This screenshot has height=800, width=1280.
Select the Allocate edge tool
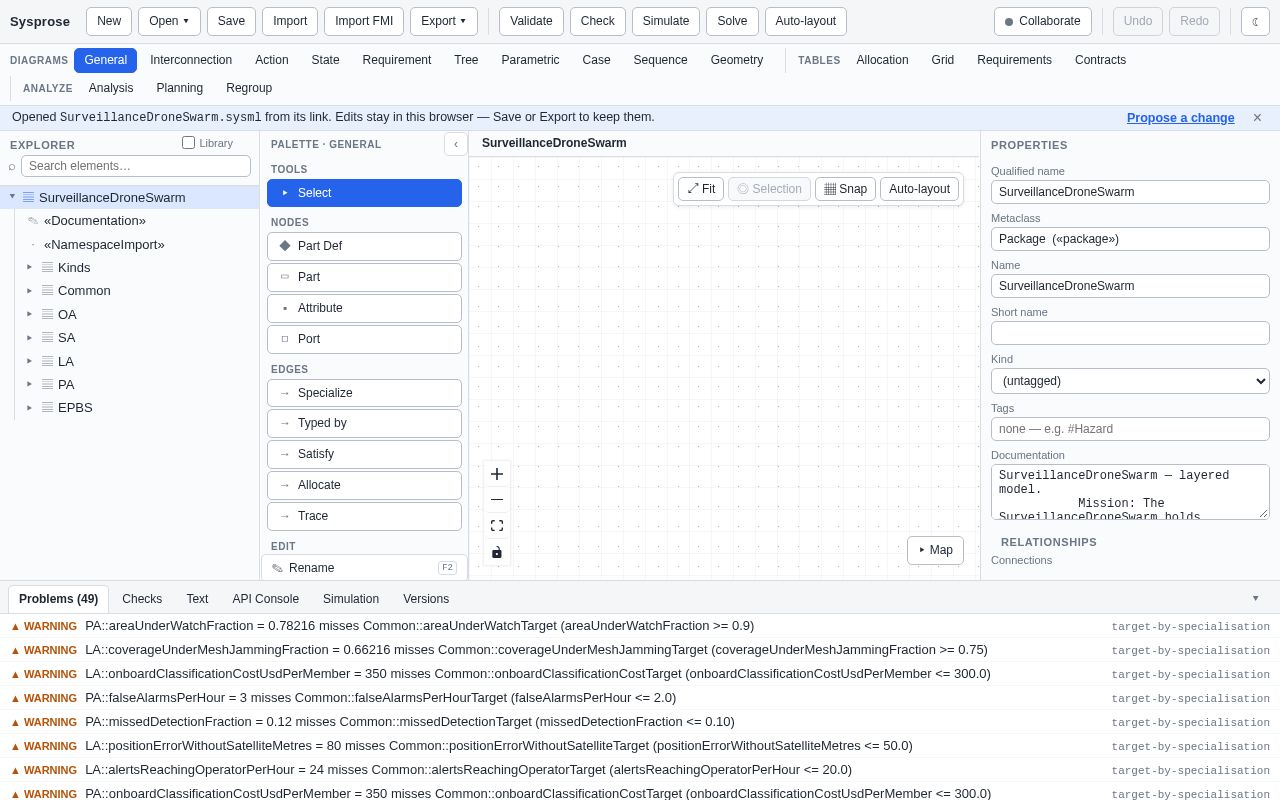tap(364, 485)
